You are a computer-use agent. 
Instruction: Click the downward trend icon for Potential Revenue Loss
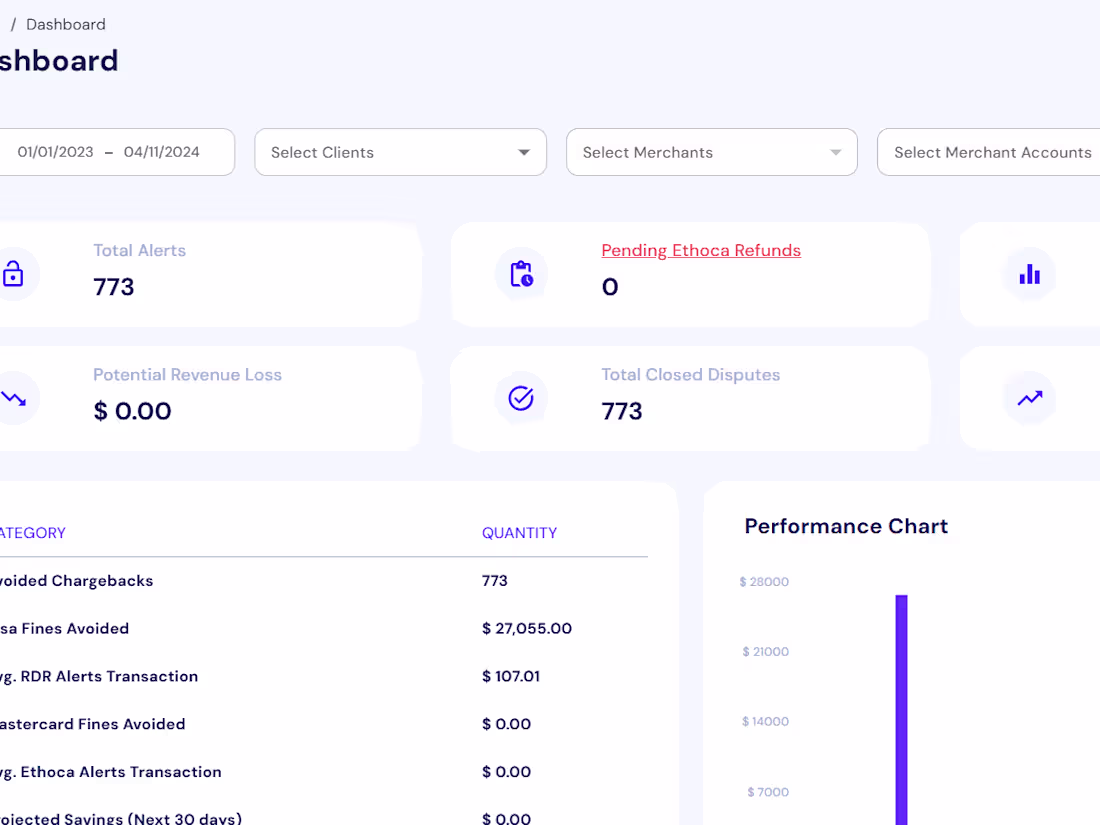13,398
